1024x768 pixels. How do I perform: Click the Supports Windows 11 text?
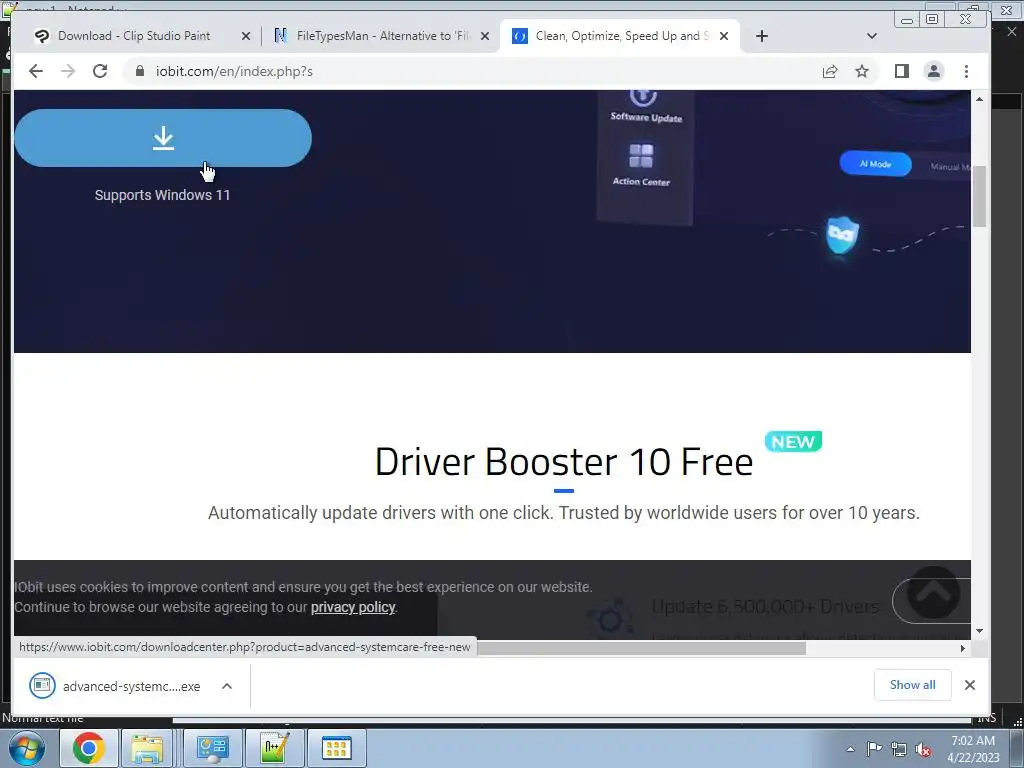tap(163, 195)
